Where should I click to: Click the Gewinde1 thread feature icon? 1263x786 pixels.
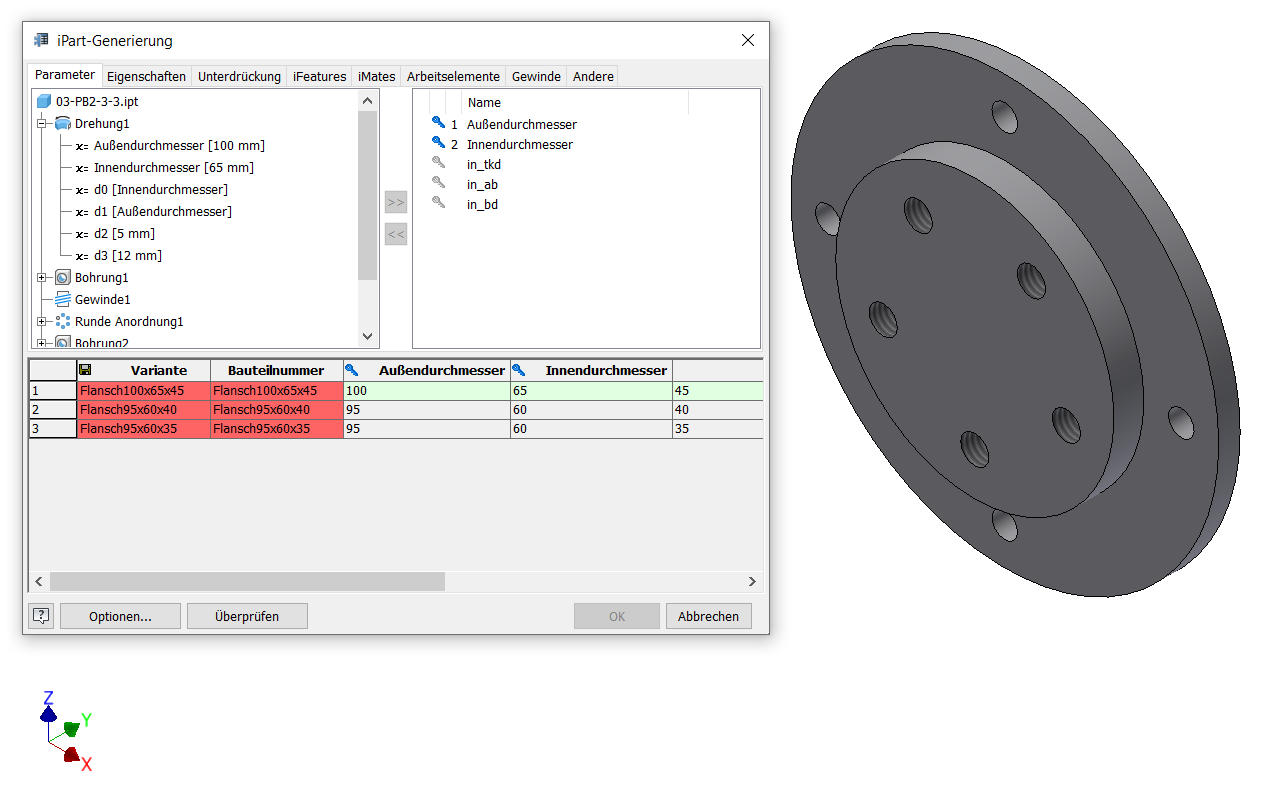pos(62,299)
